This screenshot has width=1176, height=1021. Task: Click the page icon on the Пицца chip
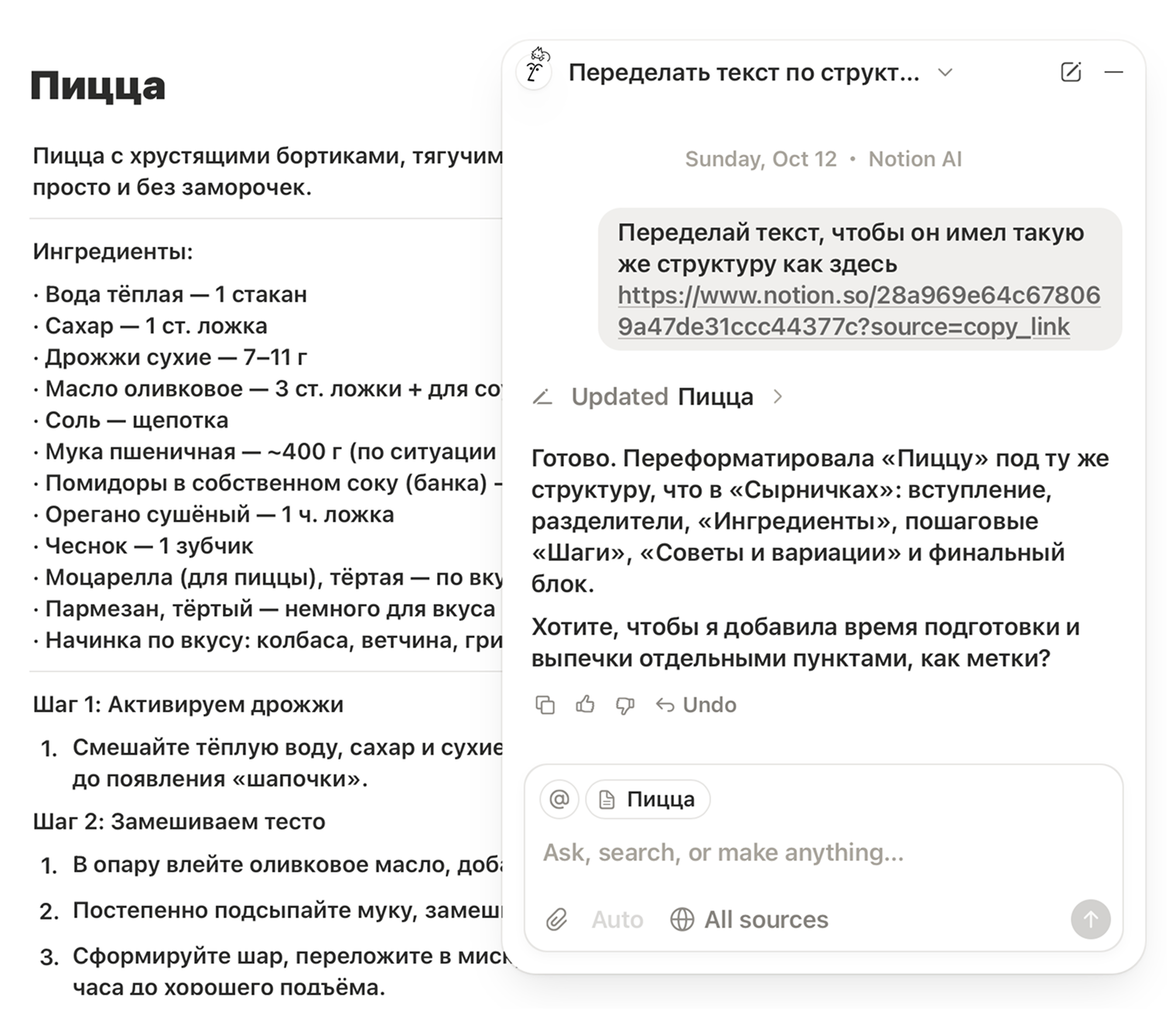pyautogui.click(x=607, y=799)
